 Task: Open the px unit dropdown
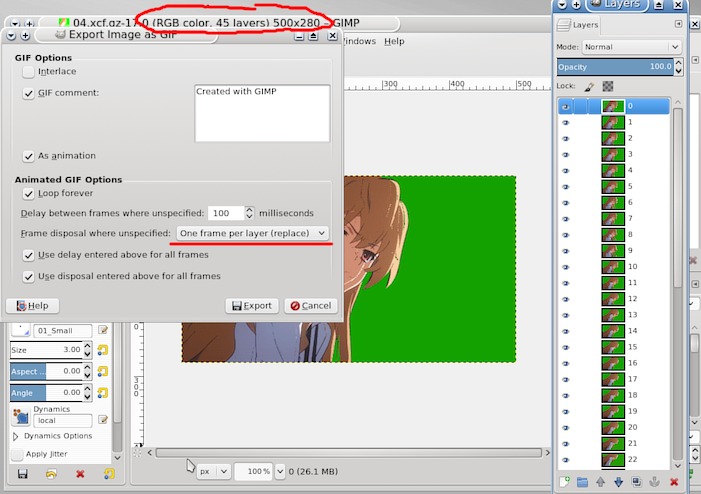coord(213,472)
